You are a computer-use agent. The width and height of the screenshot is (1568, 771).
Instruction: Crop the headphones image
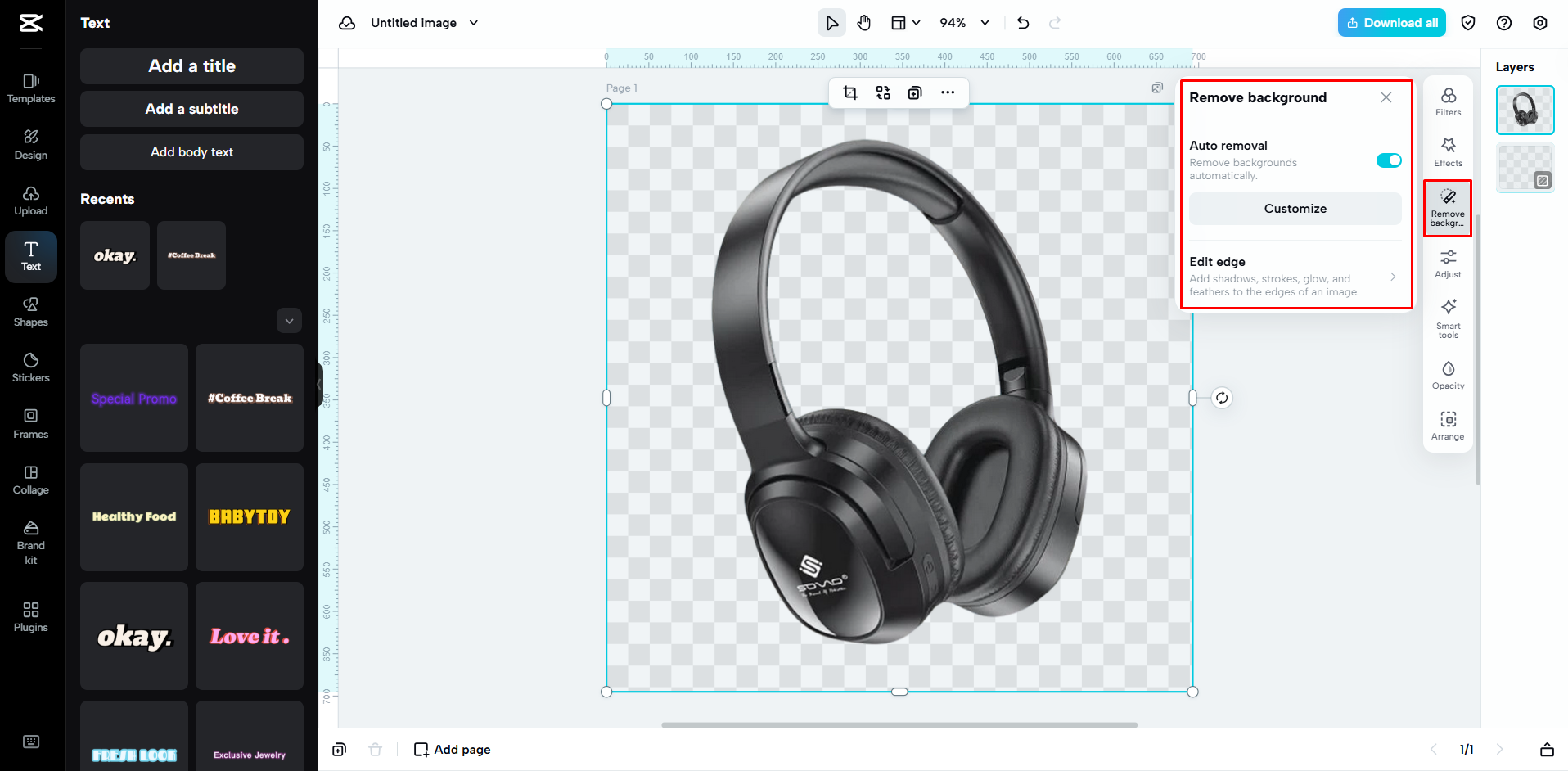pyautogui.click(x=849, y=92)
